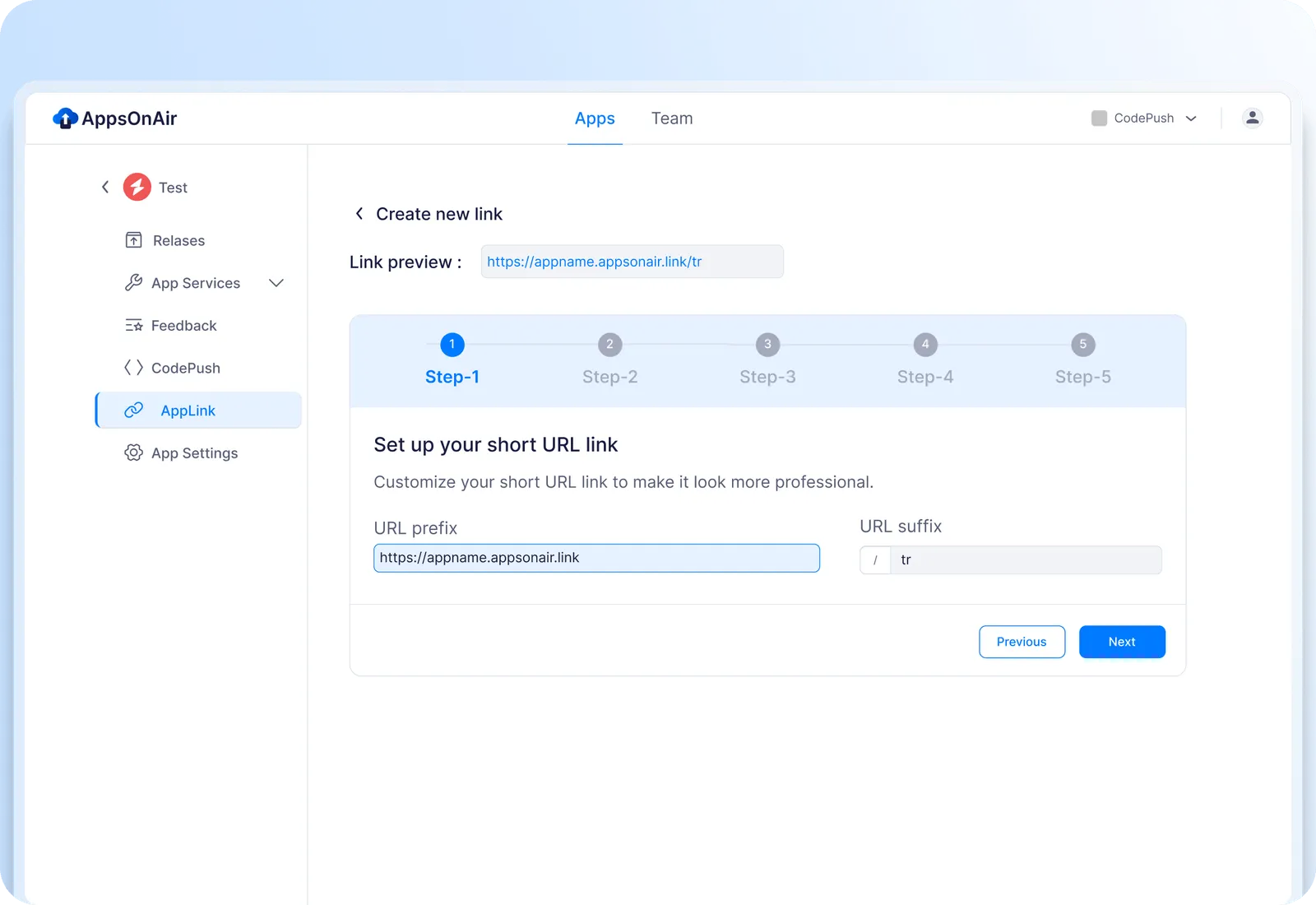The image size is (1316, 905).
Task: Jump to step 4 circle
Action: [x=925, y=345]
